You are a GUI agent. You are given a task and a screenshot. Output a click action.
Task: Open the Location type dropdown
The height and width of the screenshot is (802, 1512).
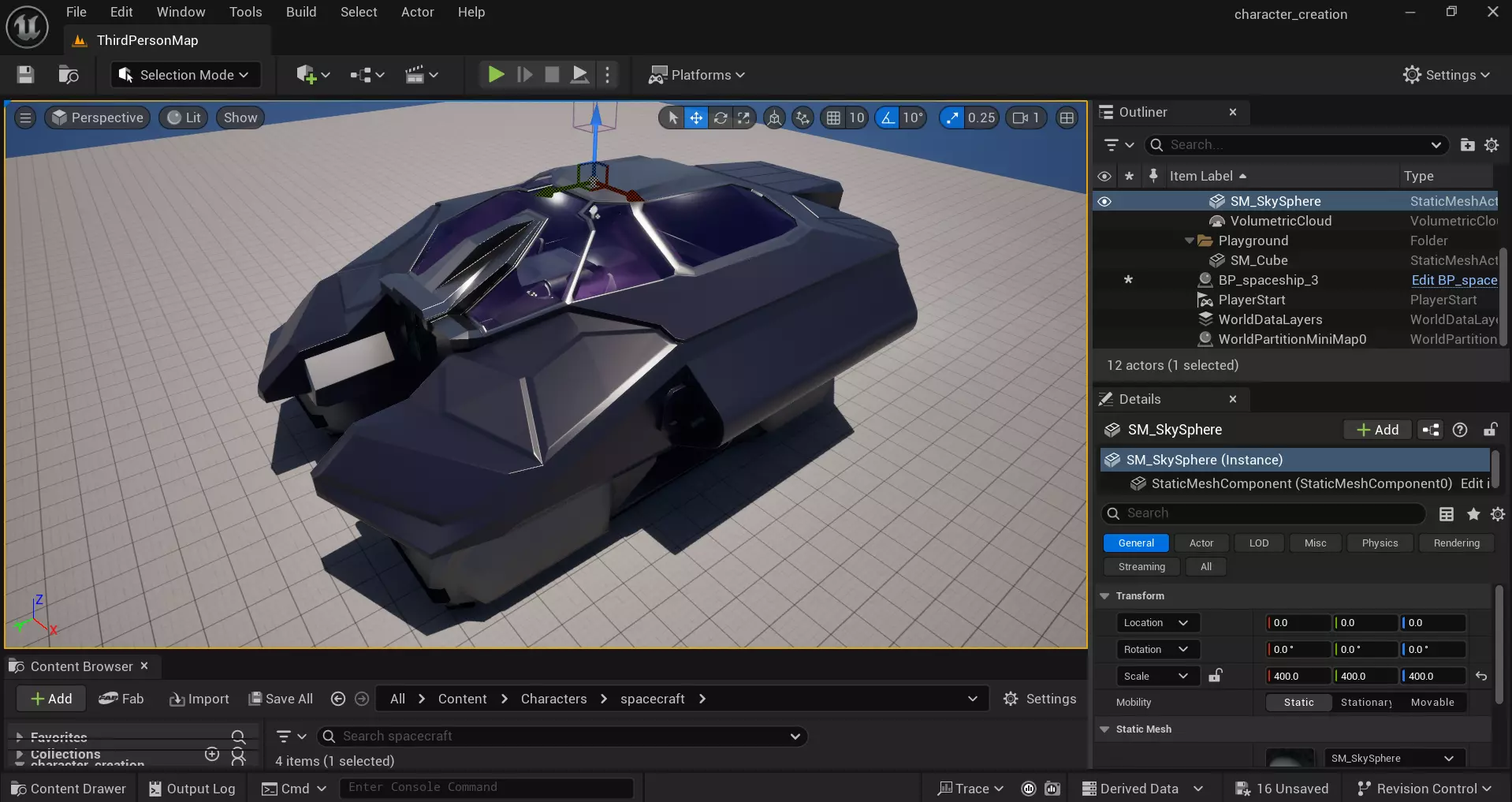pos(1156,623)
